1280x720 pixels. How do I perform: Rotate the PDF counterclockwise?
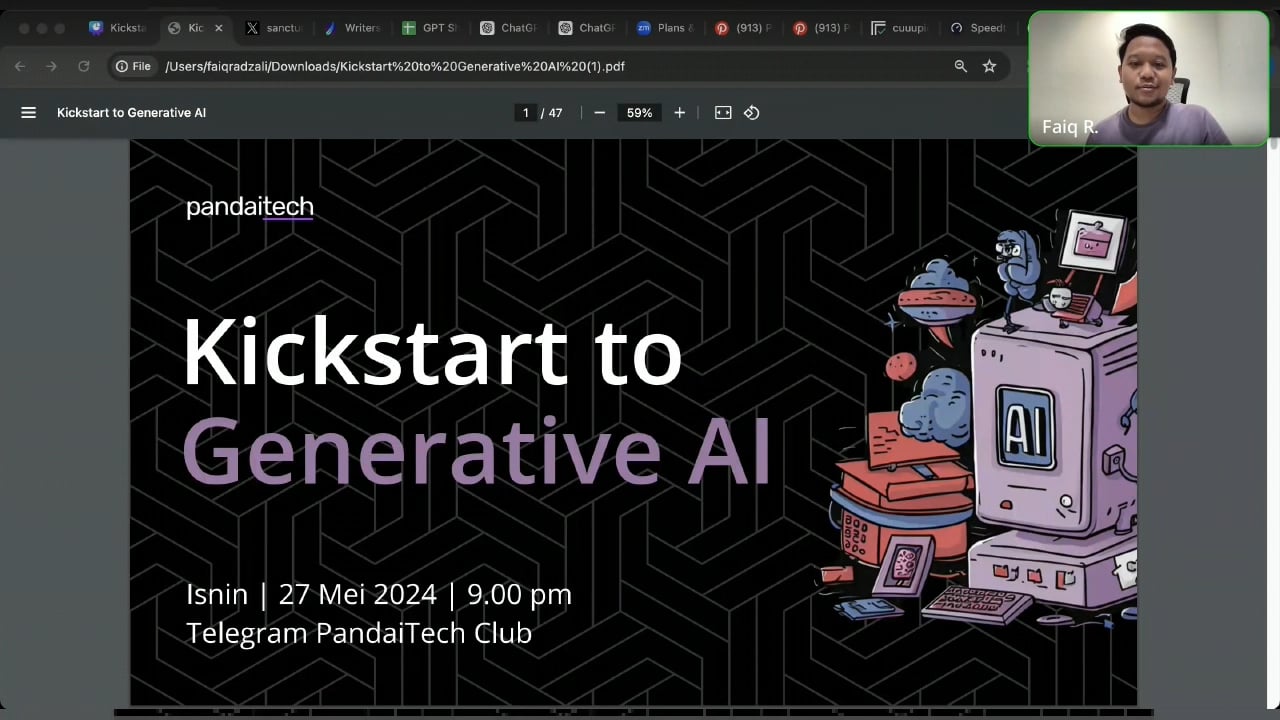click(751, 113)
